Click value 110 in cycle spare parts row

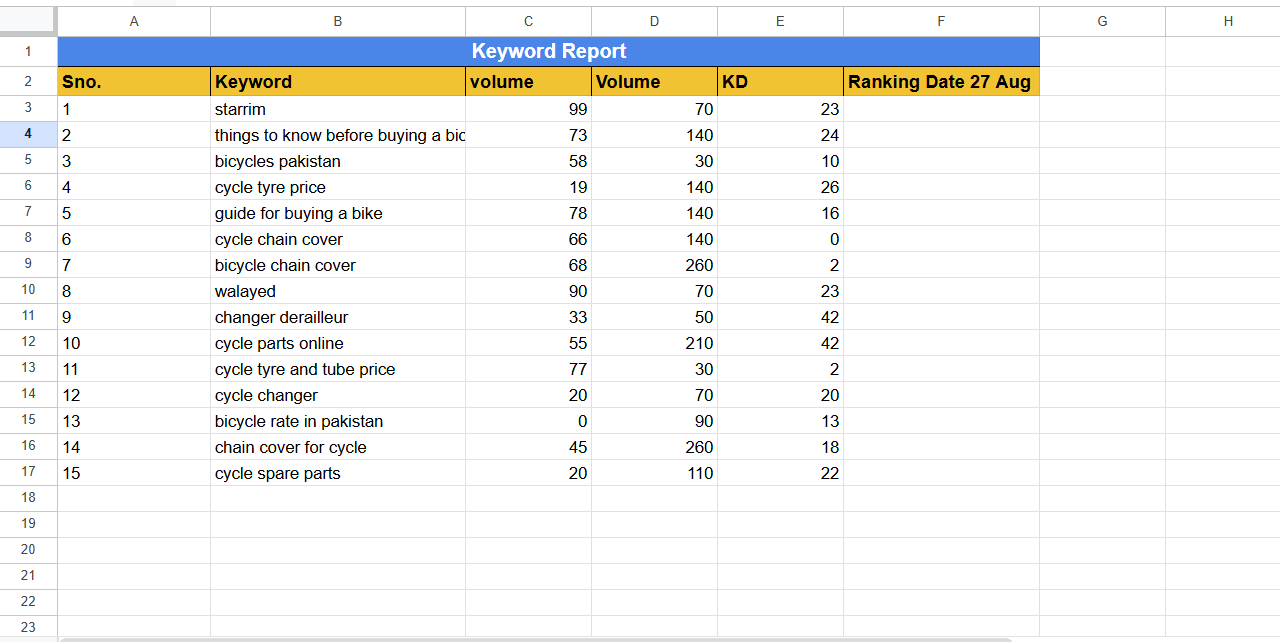(654, 473)
